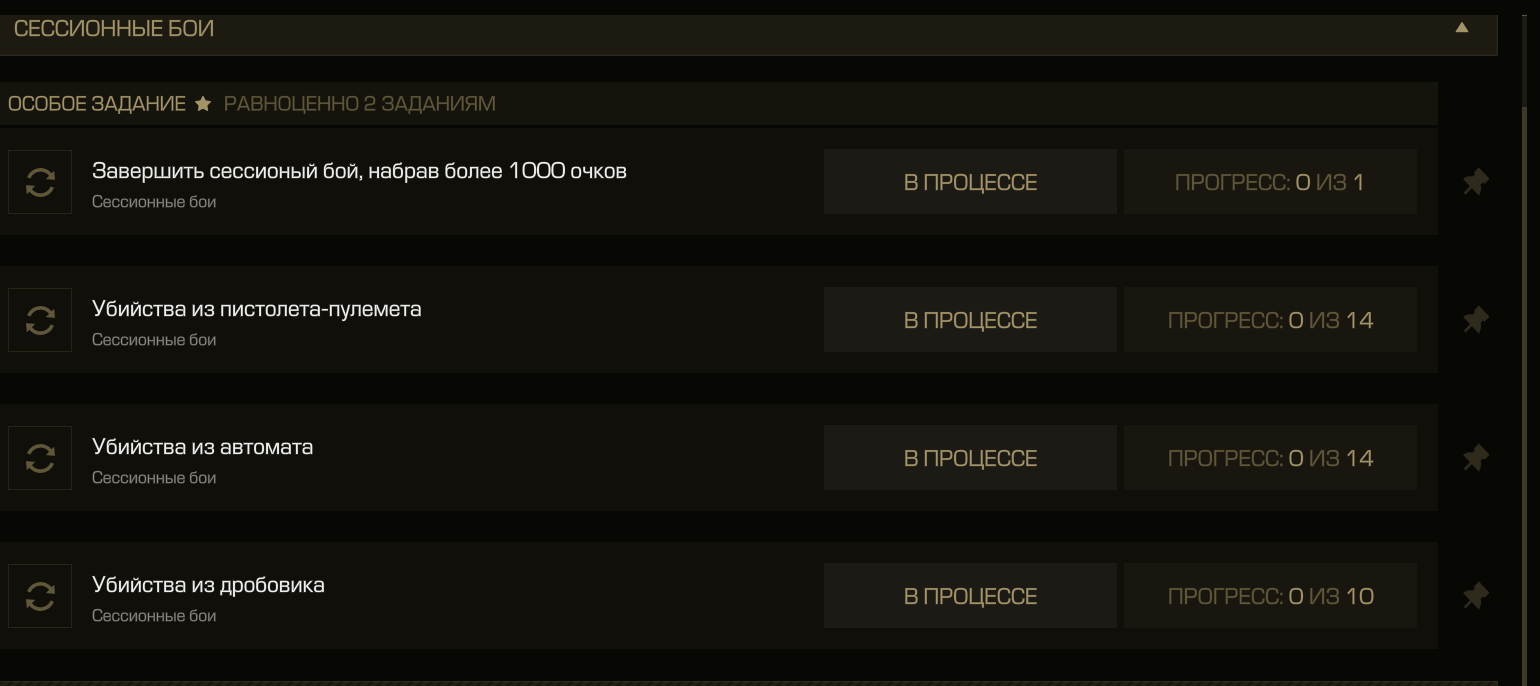This screenshot has height=686, width=1540.
Task: Open the Убийства из автомата task title
Action: tap(202, 447)
